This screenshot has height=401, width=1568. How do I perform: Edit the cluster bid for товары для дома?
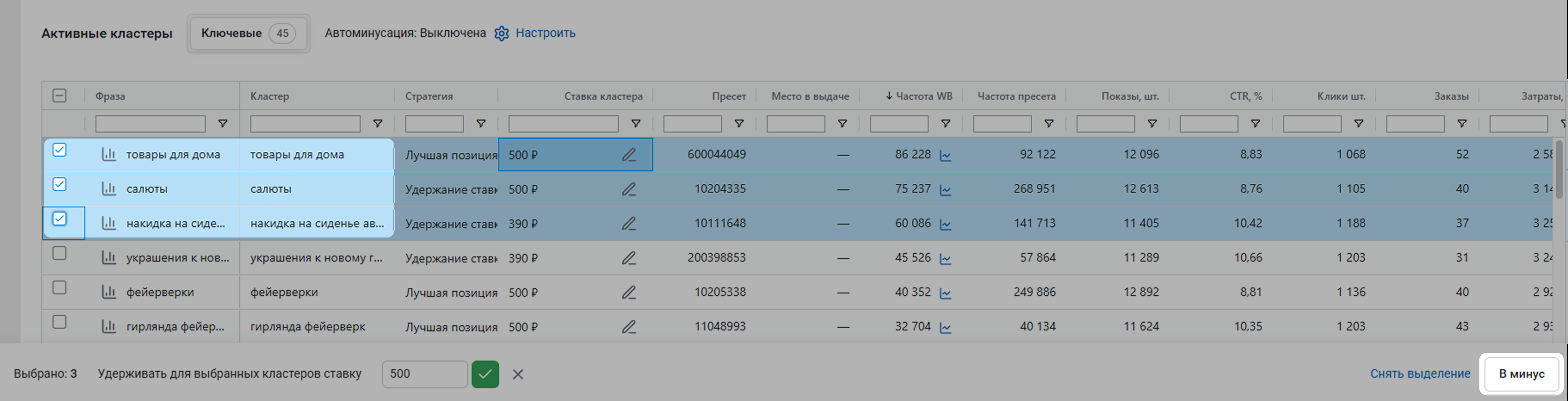(x=628, y=155)
